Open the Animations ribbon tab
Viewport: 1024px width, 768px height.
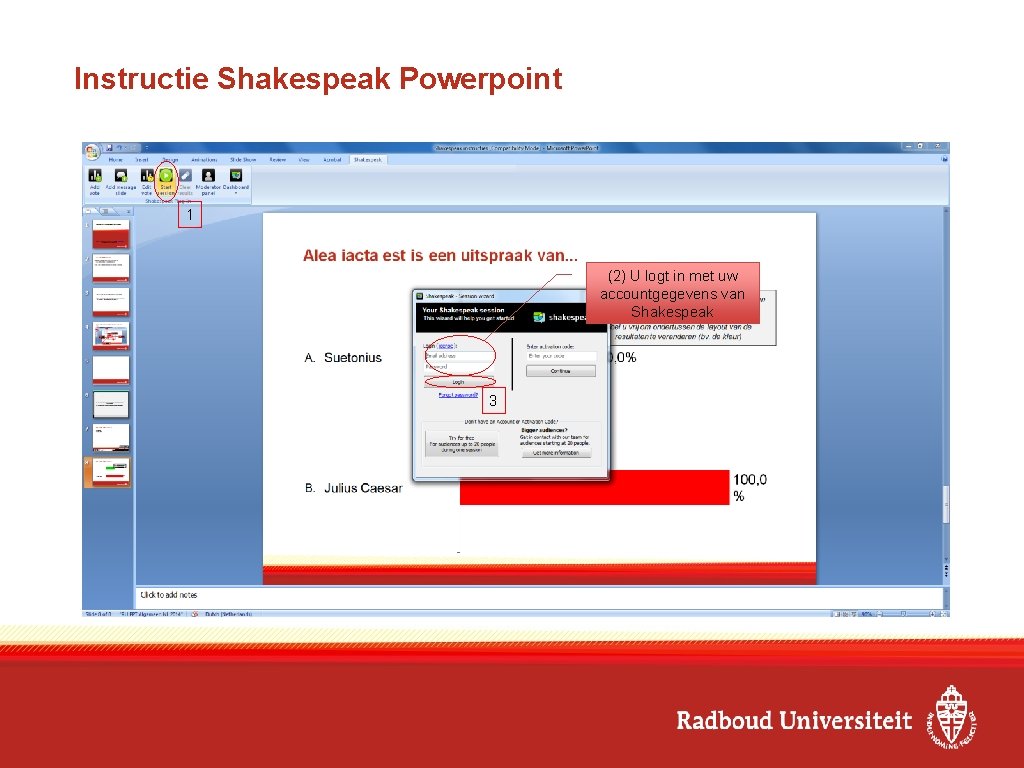(x=204, y=159)
